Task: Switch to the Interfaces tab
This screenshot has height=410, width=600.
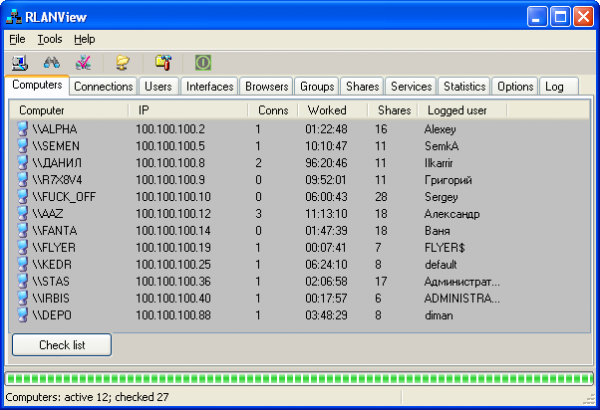Action: pyautogui.click(x=210, y=87)
